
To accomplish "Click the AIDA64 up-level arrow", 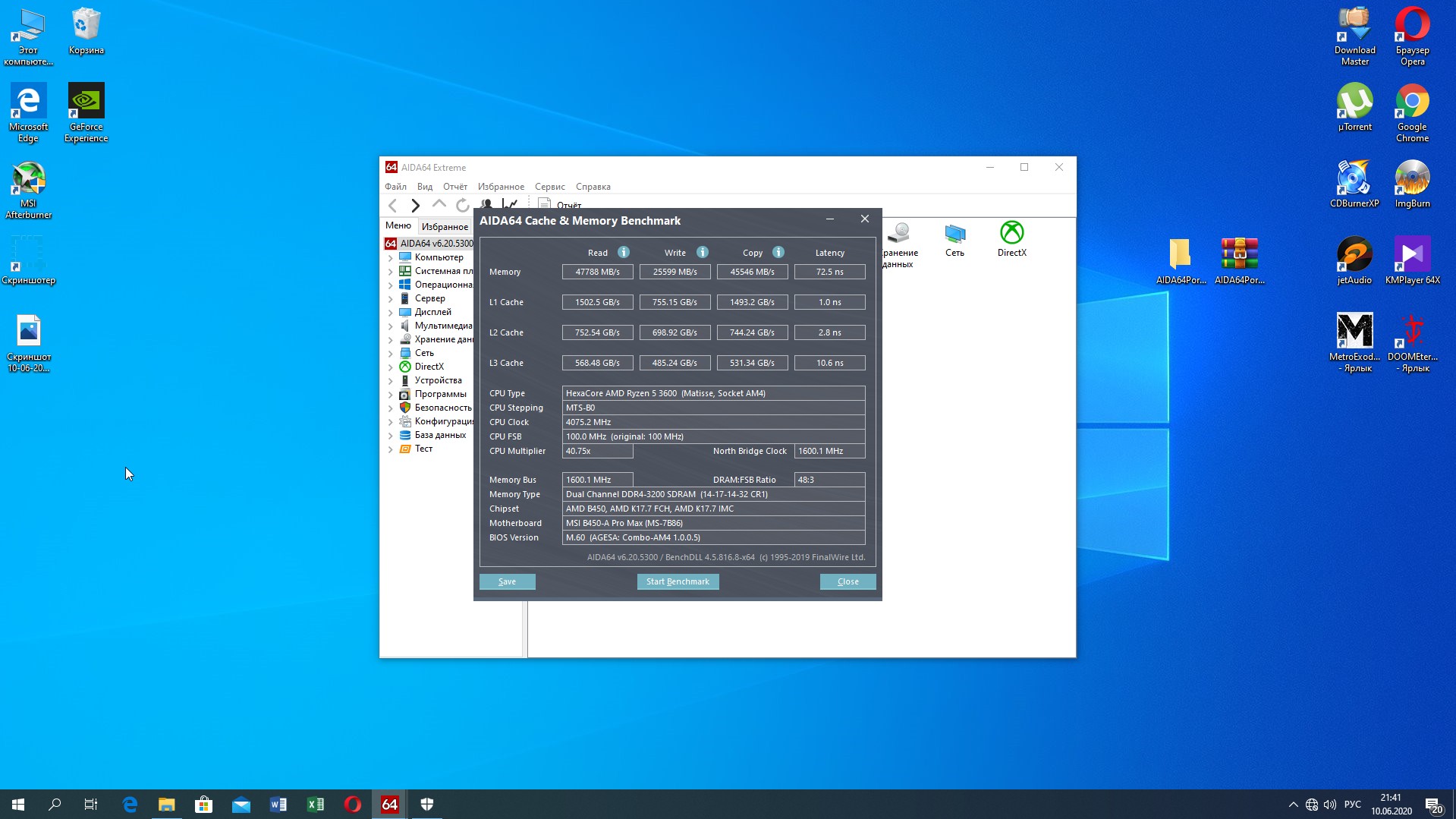I will [x=439, y=204].
